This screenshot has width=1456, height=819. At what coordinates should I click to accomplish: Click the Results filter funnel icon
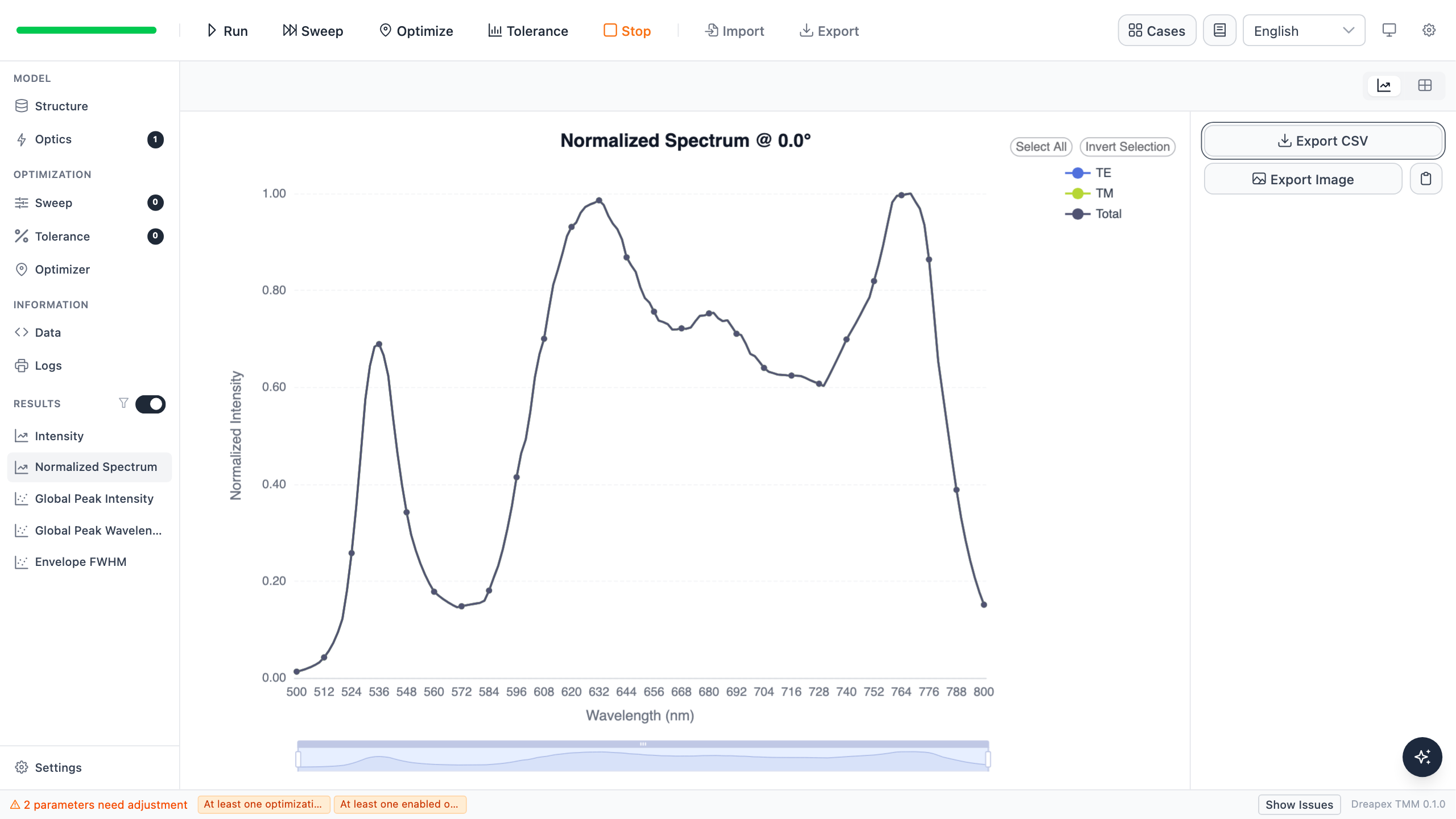(x=123, y=403)
